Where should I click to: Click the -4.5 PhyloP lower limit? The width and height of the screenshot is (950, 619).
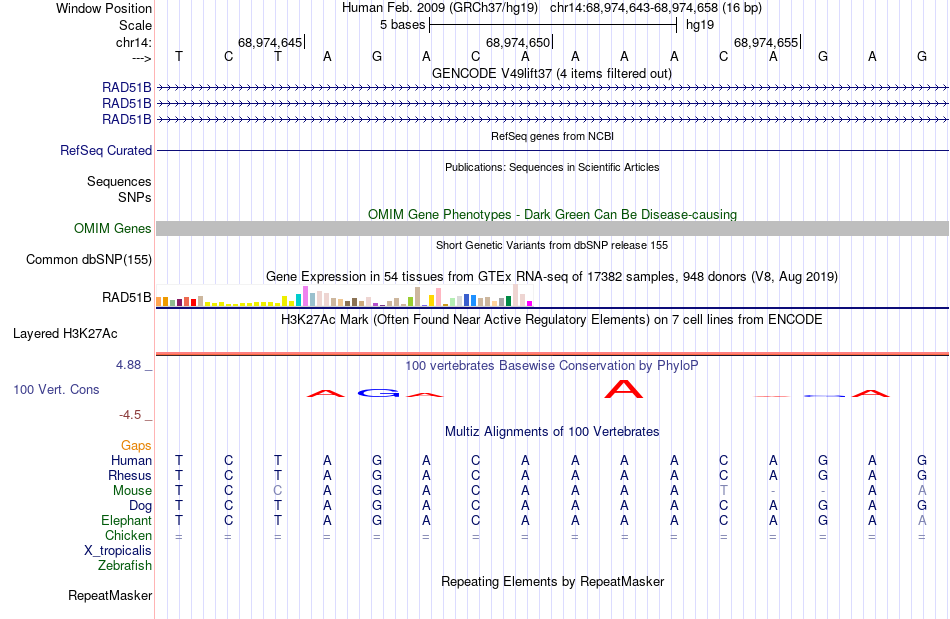tap(130, 415)
